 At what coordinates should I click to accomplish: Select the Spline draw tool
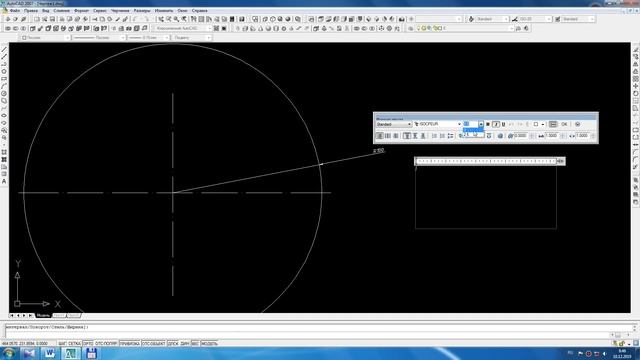tap(4, 108)
